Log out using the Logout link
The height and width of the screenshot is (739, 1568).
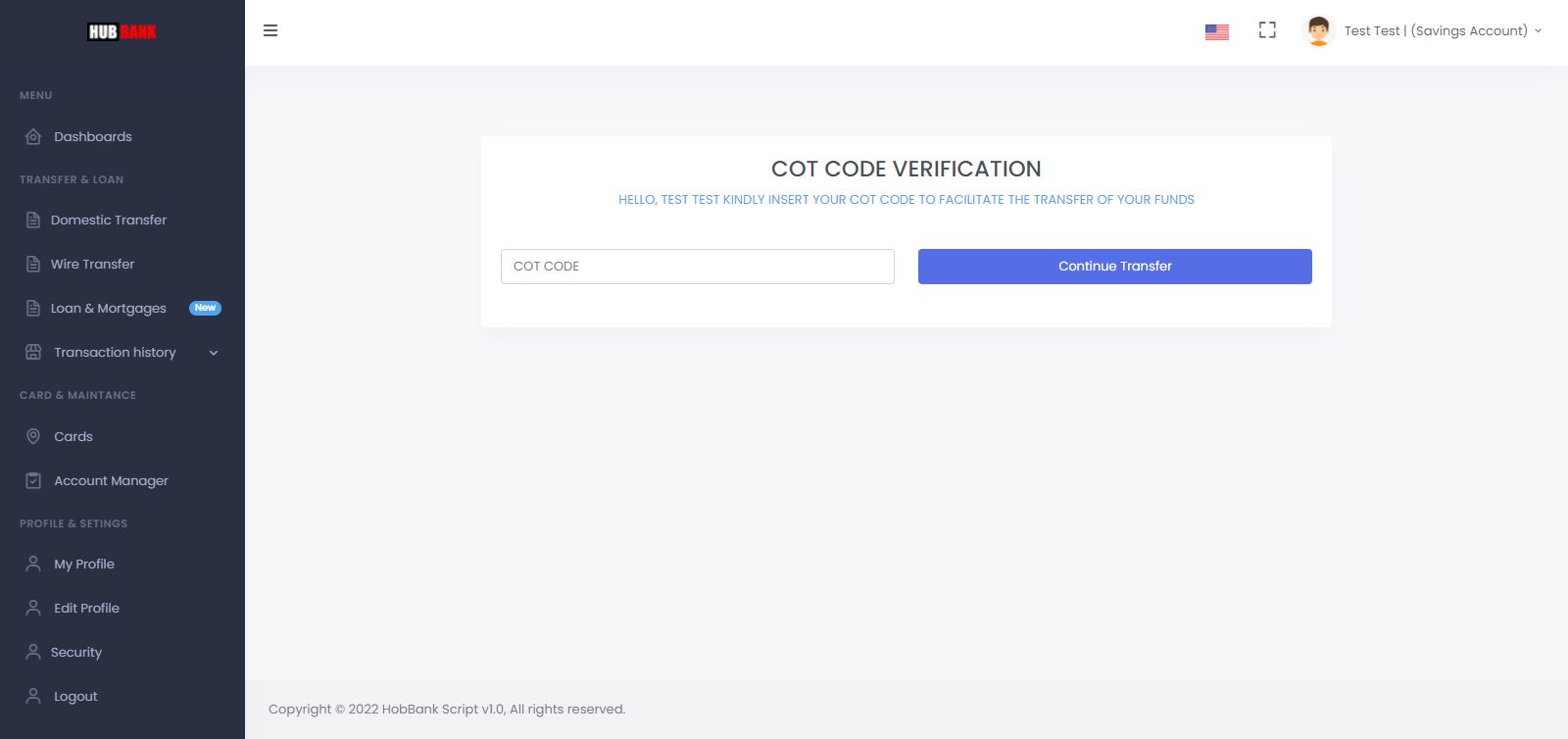click(75, 696)
